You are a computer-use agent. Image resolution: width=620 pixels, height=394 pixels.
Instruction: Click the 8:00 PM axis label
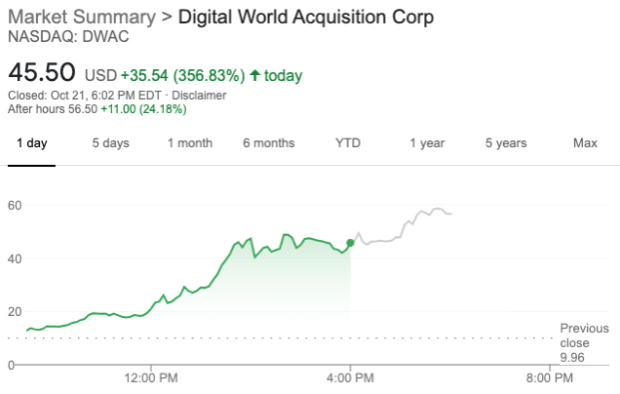[550, 378]
